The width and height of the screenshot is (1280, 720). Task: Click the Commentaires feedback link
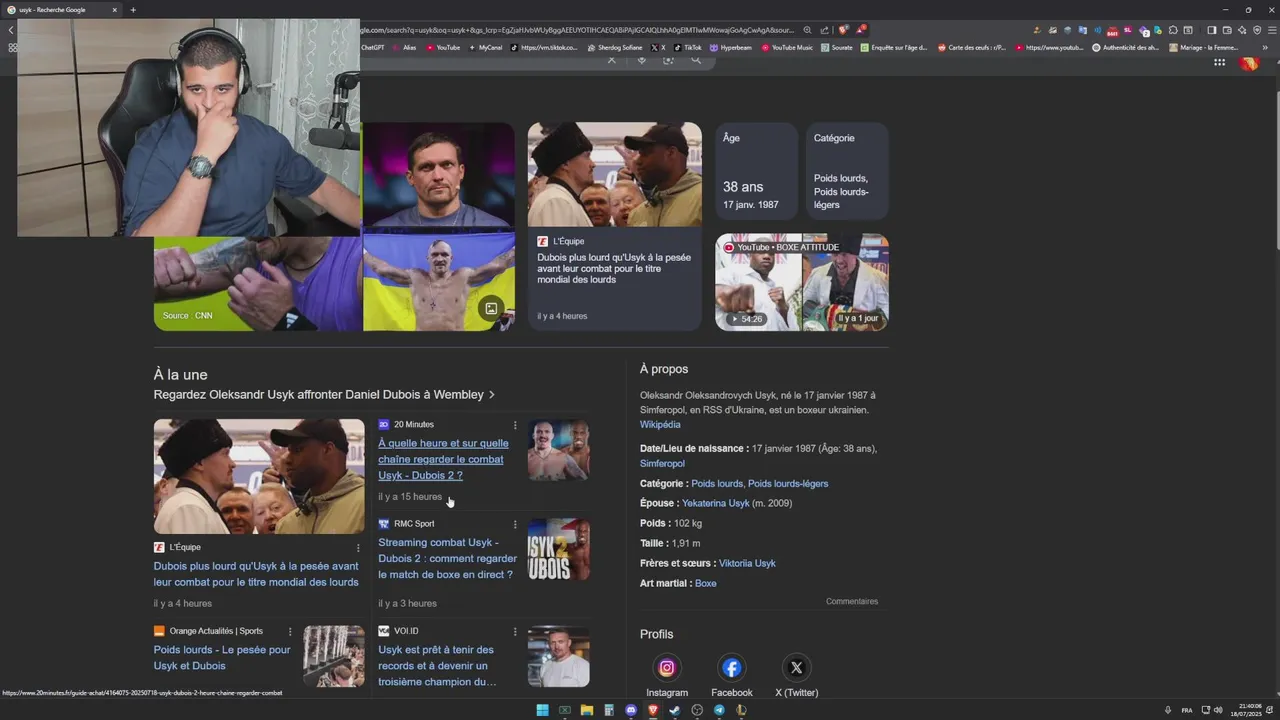pyautogui.click(x=852, y=602)
